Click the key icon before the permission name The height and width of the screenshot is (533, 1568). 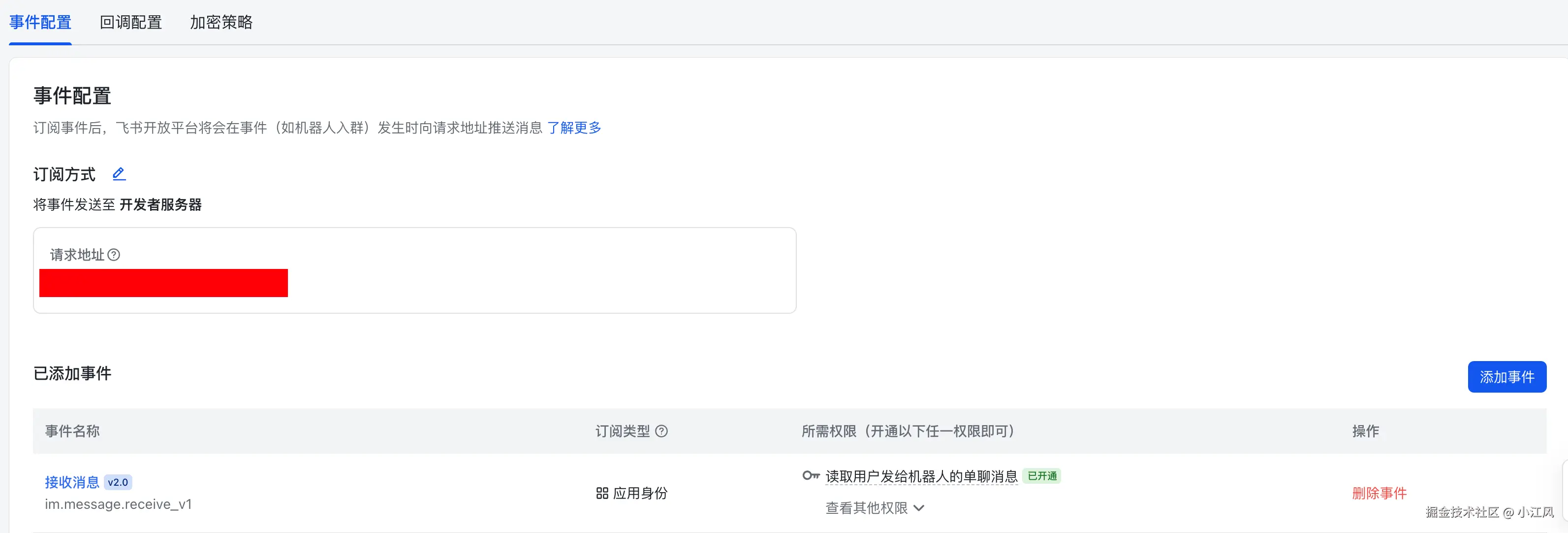(811, 476)
